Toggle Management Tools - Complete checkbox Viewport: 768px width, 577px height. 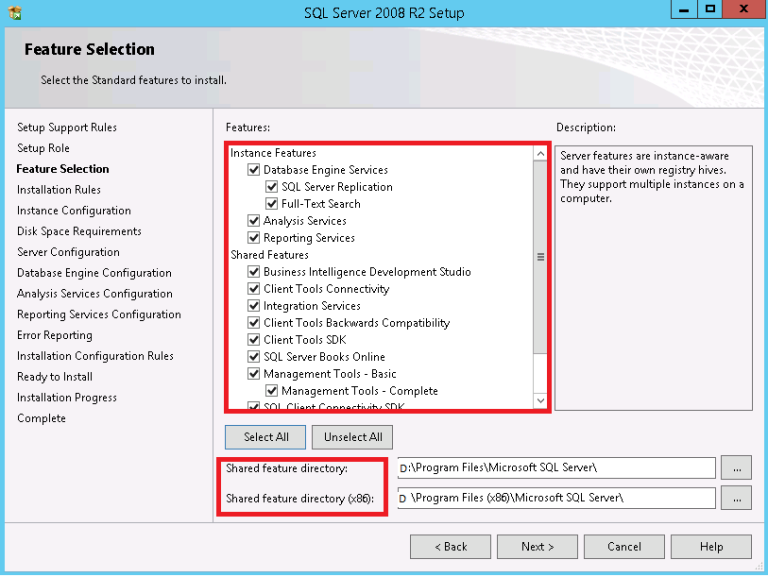point(272,391)
